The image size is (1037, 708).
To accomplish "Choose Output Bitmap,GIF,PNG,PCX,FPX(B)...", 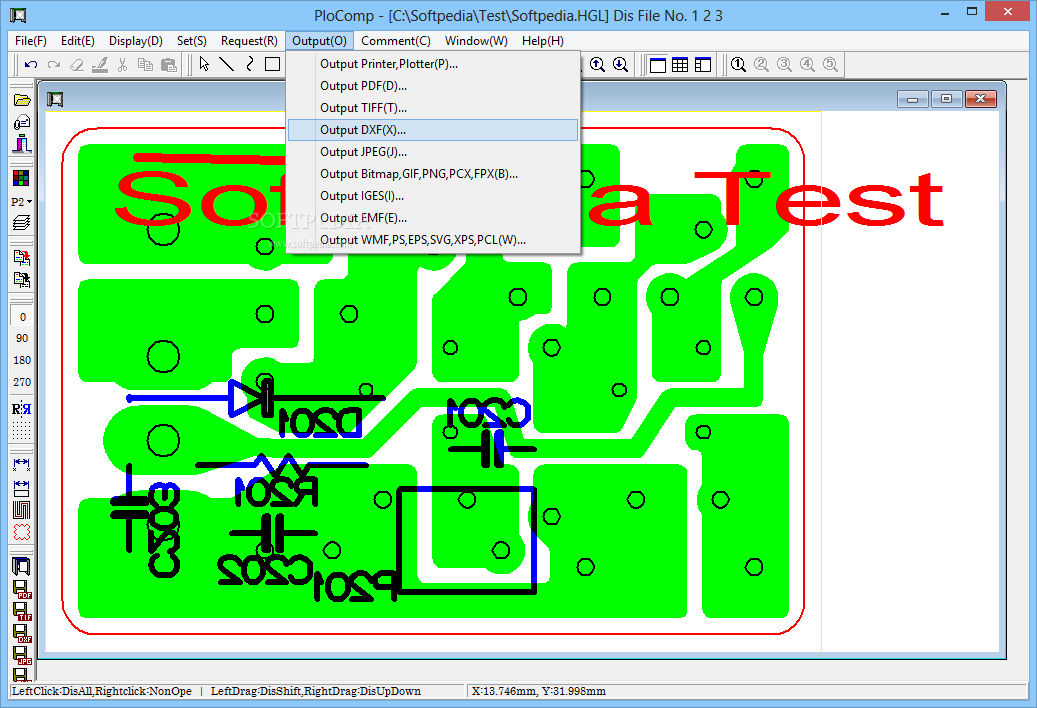I will coord(433,174).
